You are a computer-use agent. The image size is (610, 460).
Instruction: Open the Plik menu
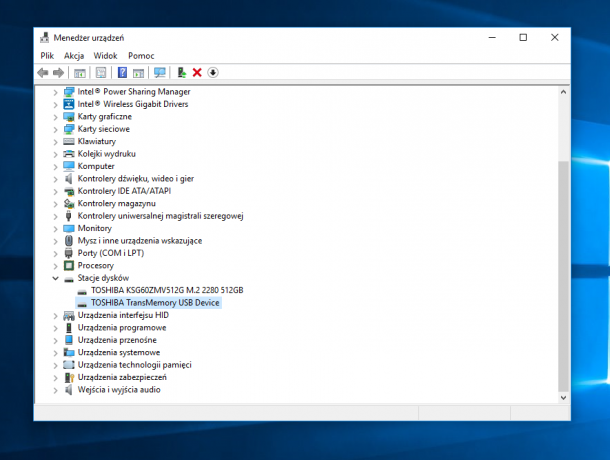47,56
